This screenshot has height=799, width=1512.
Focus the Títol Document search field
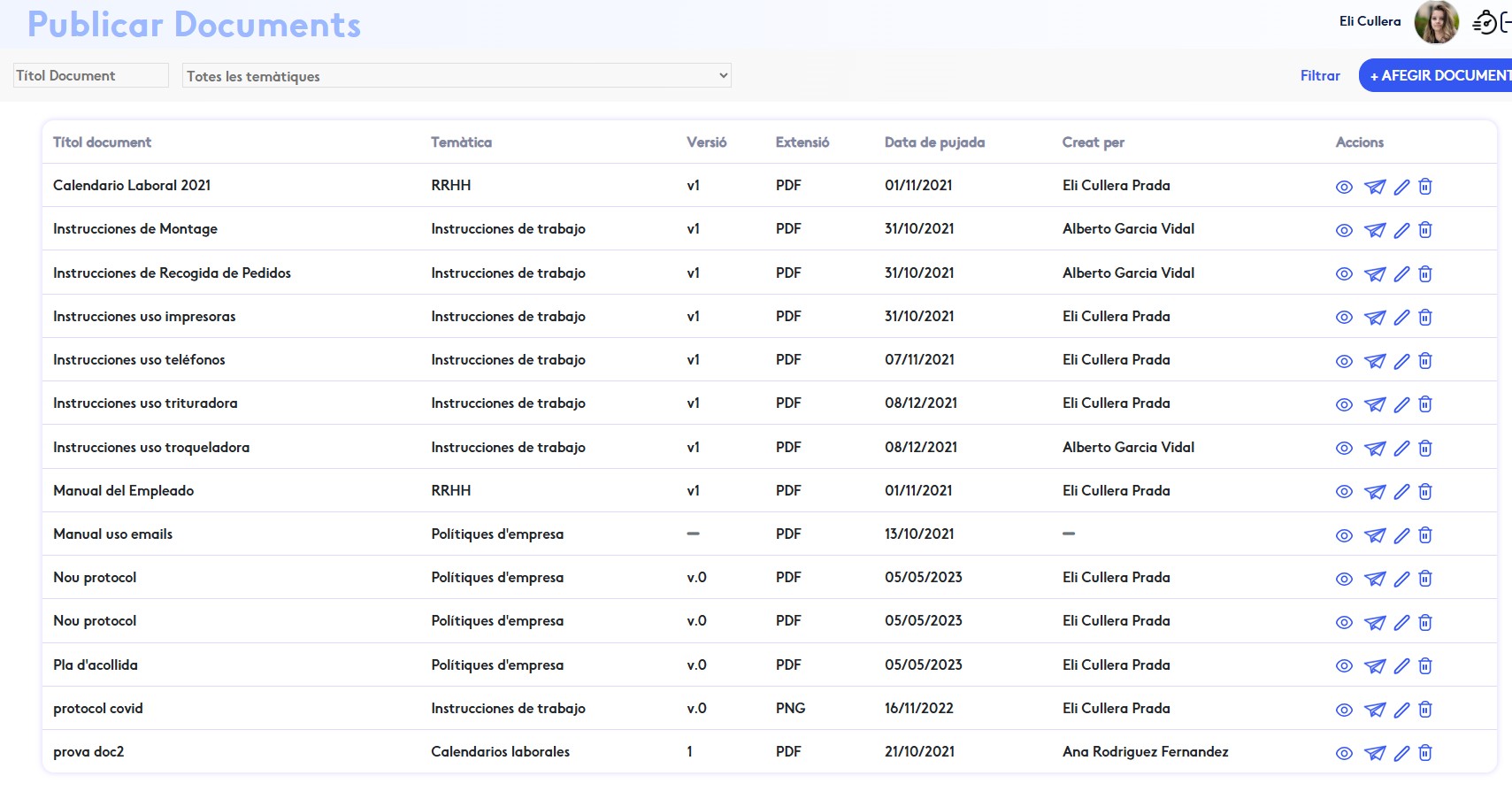coord(90,76)
